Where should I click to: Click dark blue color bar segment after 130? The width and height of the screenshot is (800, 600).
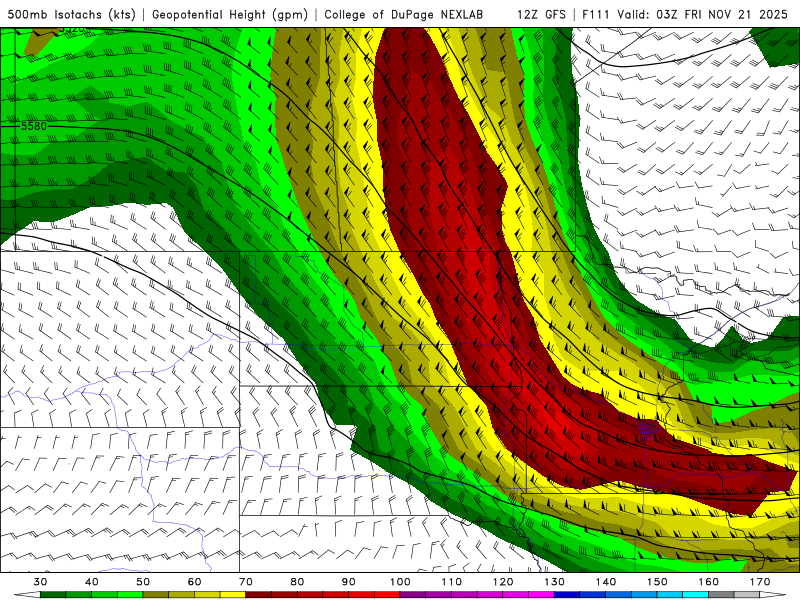coord(567,595)
